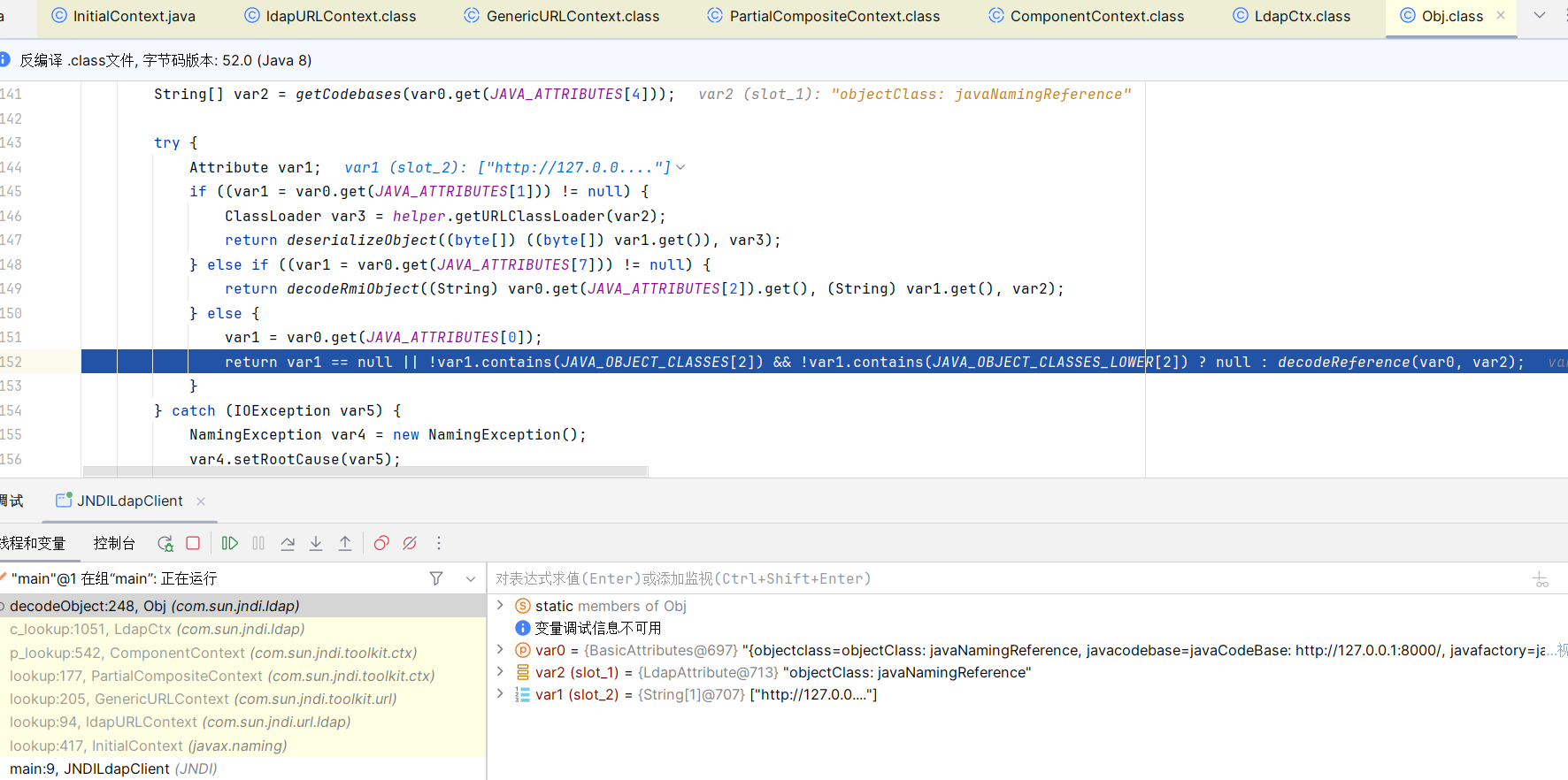Select frame p_lookup:542, ComponentContext
Screen dimensions: 1568x780
[x=242, y=653]
